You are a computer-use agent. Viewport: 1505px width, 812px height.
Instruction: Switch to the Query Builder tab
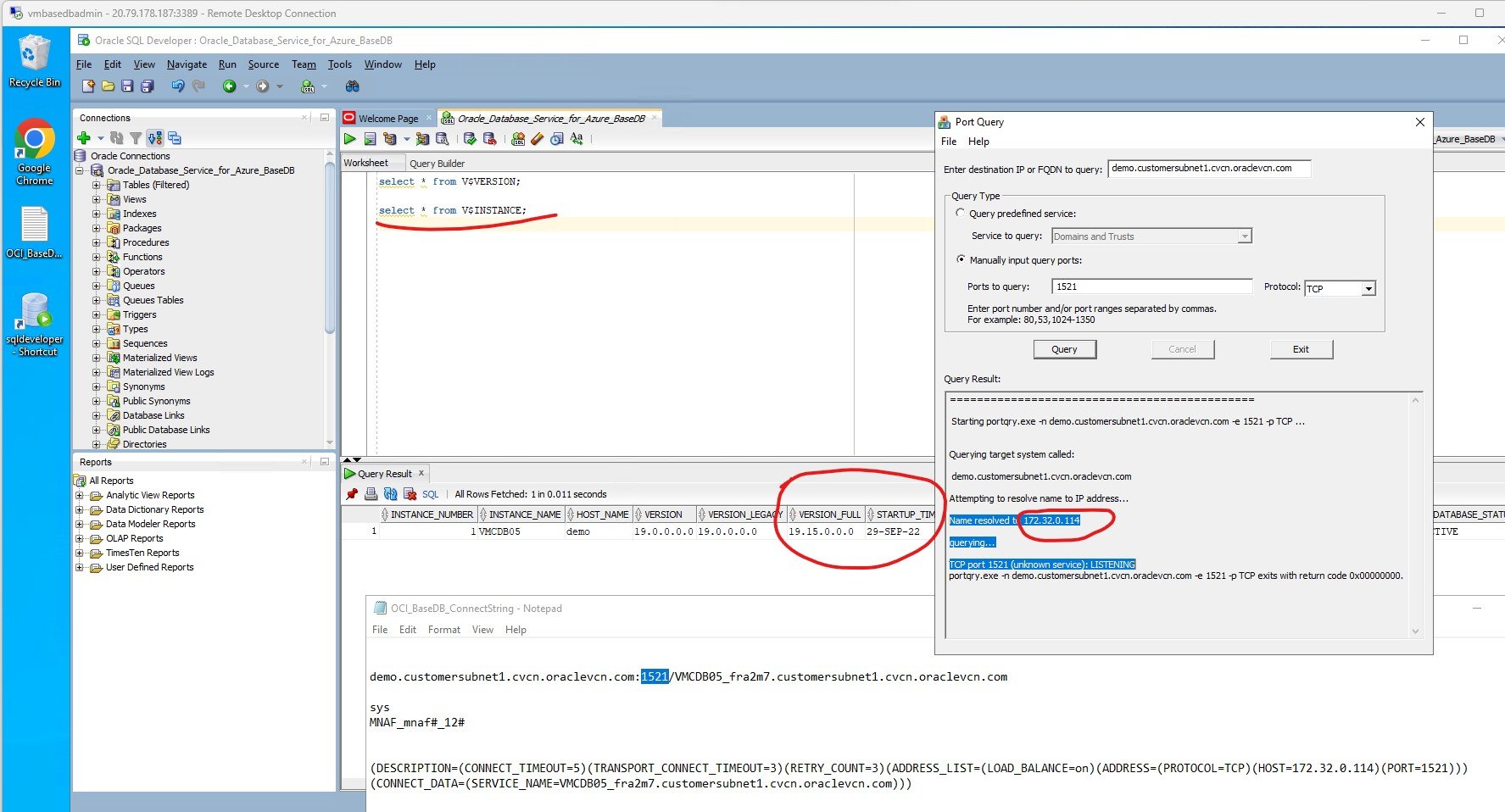click(x=437, y=163)
